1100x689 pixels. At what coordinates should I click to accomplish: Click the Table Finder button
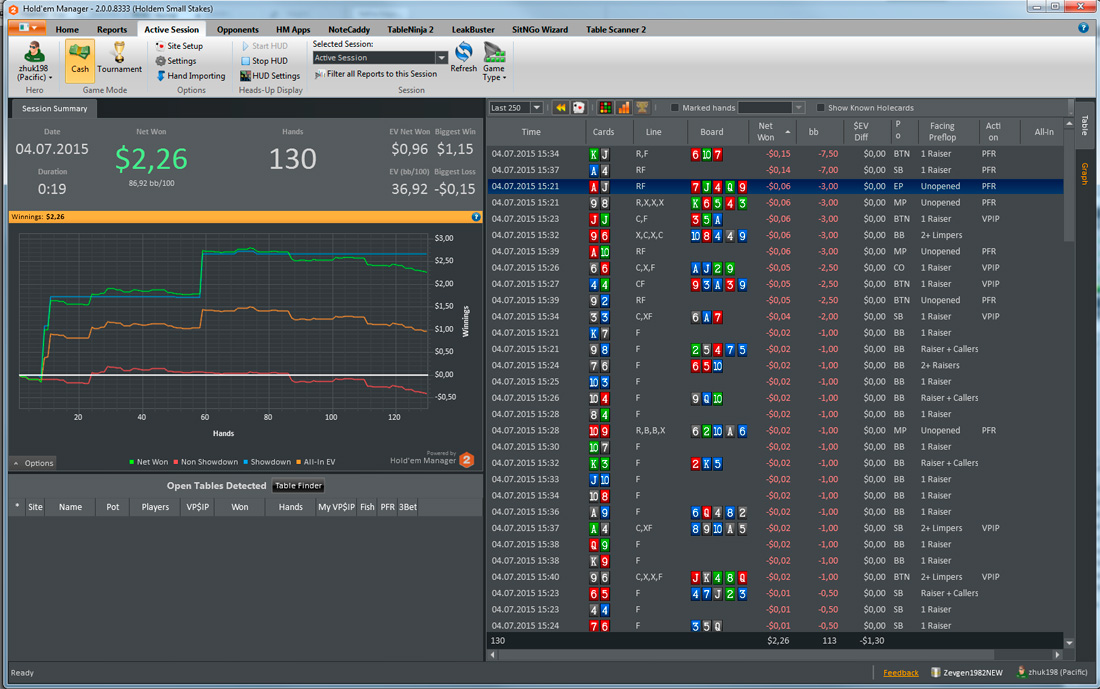[298, 486]
